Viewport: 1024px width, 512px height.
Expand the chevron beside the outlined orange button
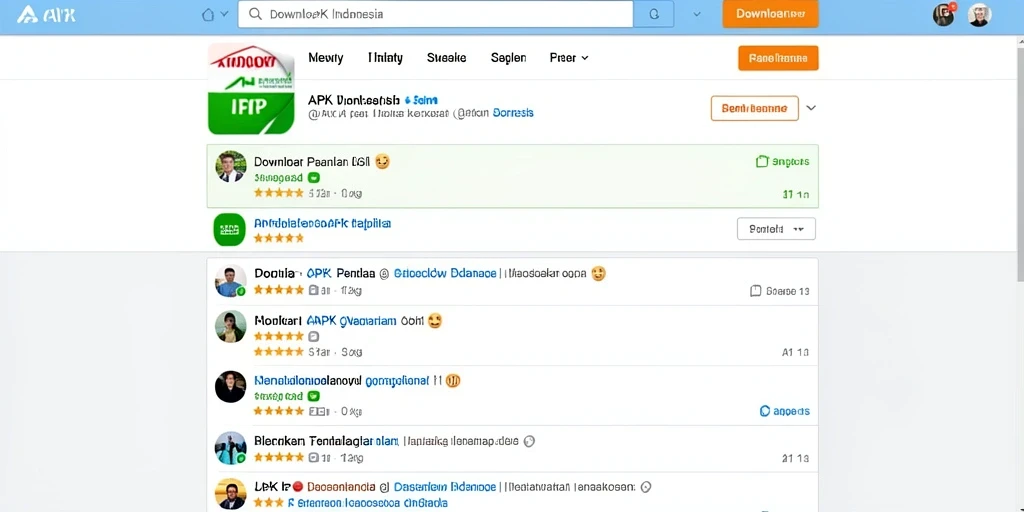tap(811, 108)
